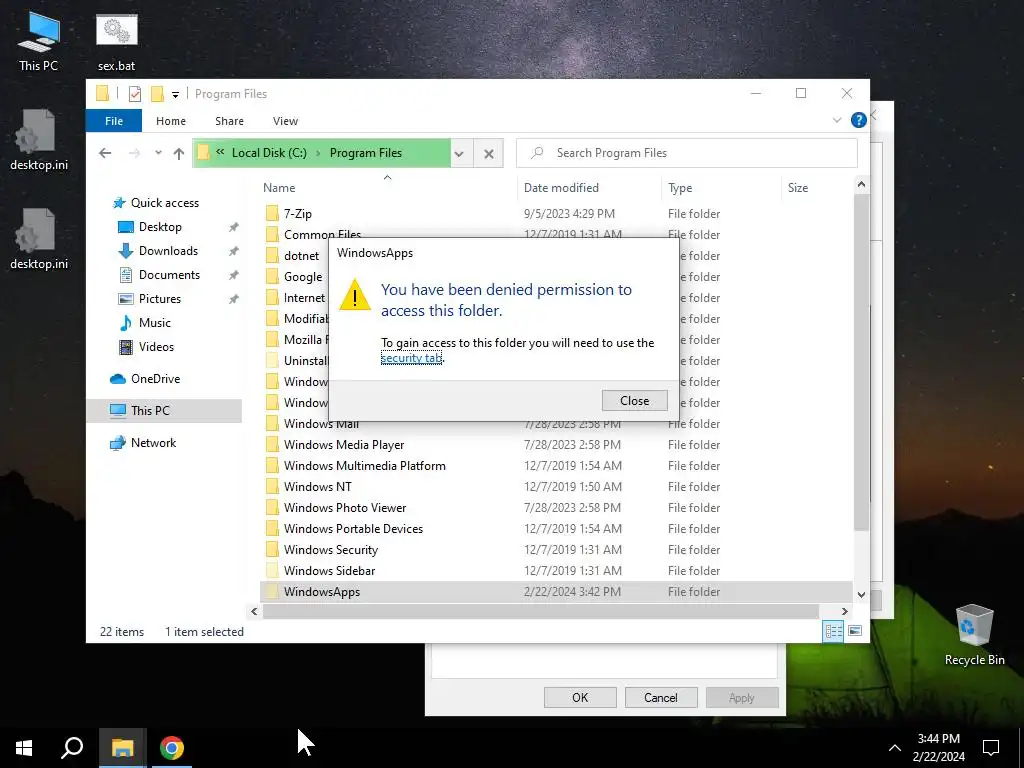
Task: Select the Recycle Bin desktop icon
Action: coord(974,635)
